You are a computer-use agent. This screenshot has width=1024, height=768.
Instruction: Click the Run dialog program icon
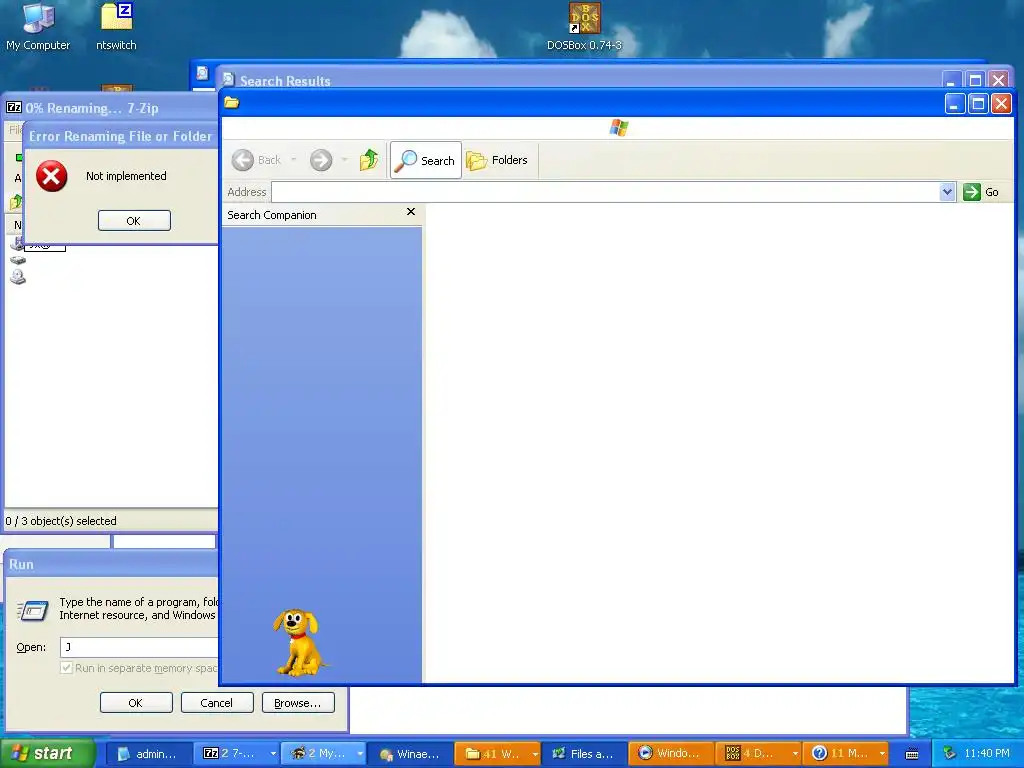[x=33, y=610]
